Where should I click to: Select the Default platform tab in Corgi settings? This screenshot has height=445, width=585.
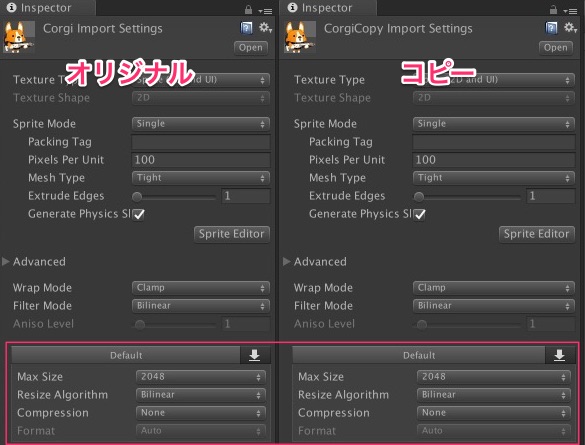[126, 355]
